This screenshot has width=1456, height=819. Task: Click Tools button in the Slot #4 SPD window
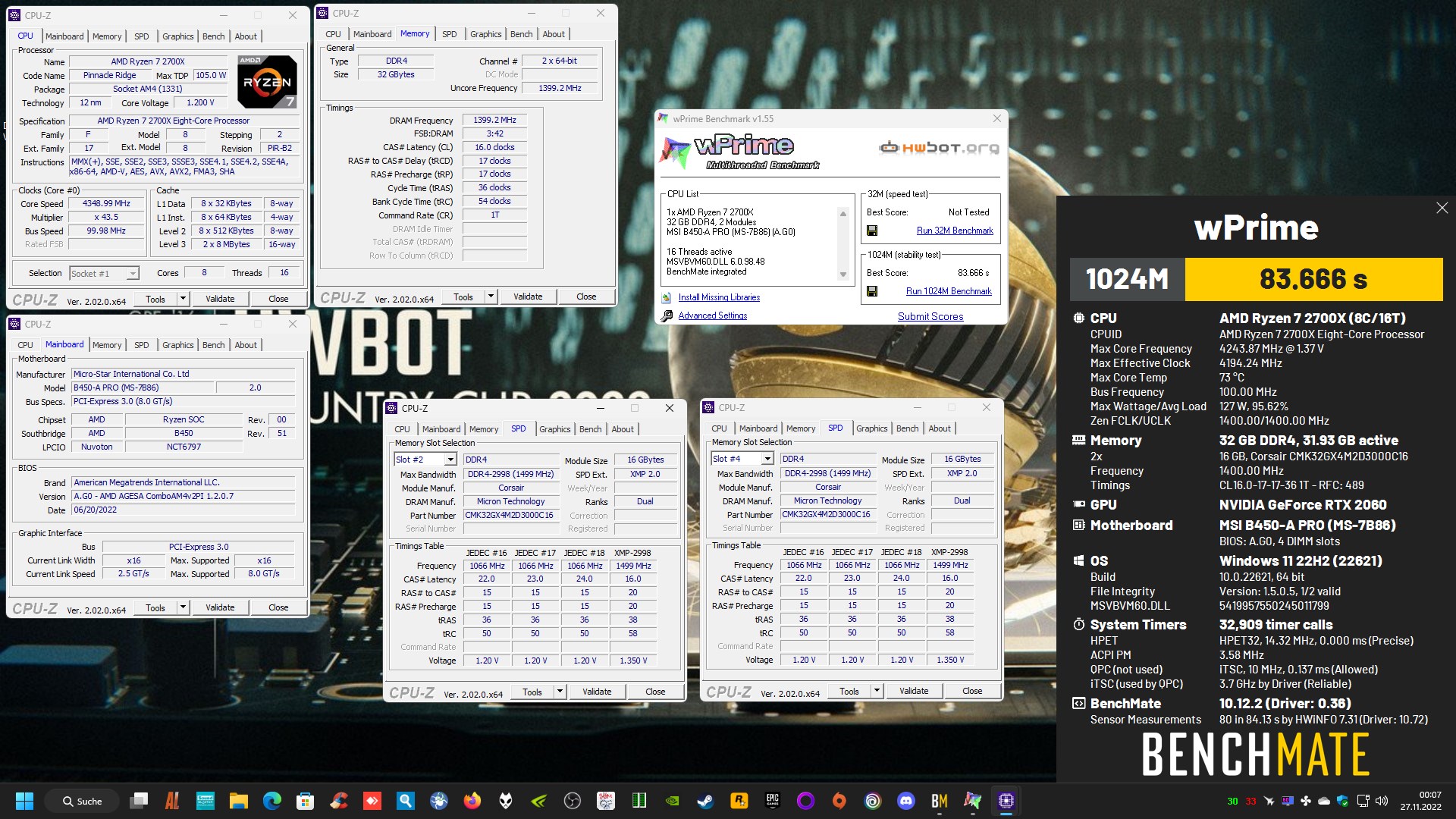[849, 691]
